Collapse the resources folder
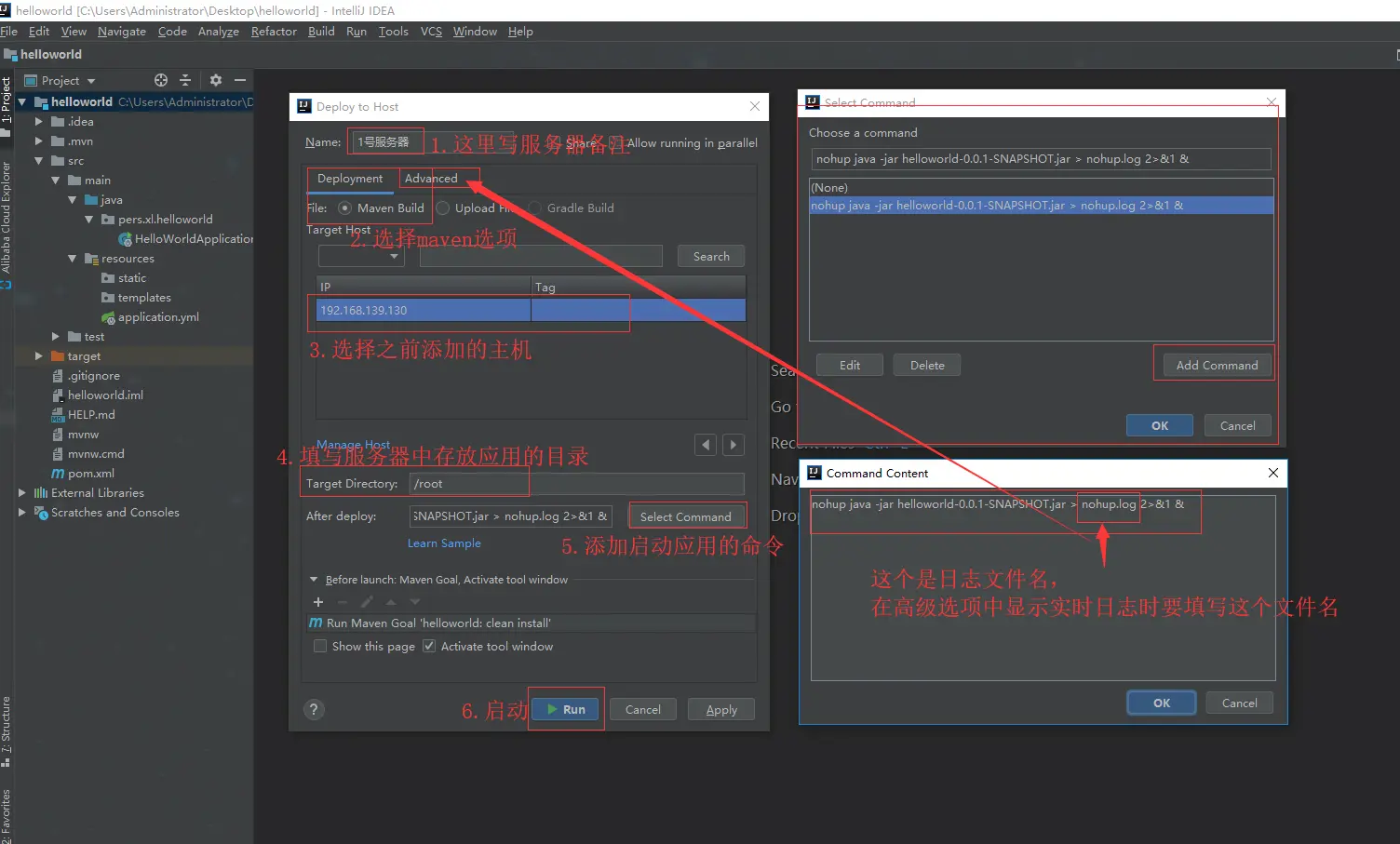 click(x=73, y=259)
